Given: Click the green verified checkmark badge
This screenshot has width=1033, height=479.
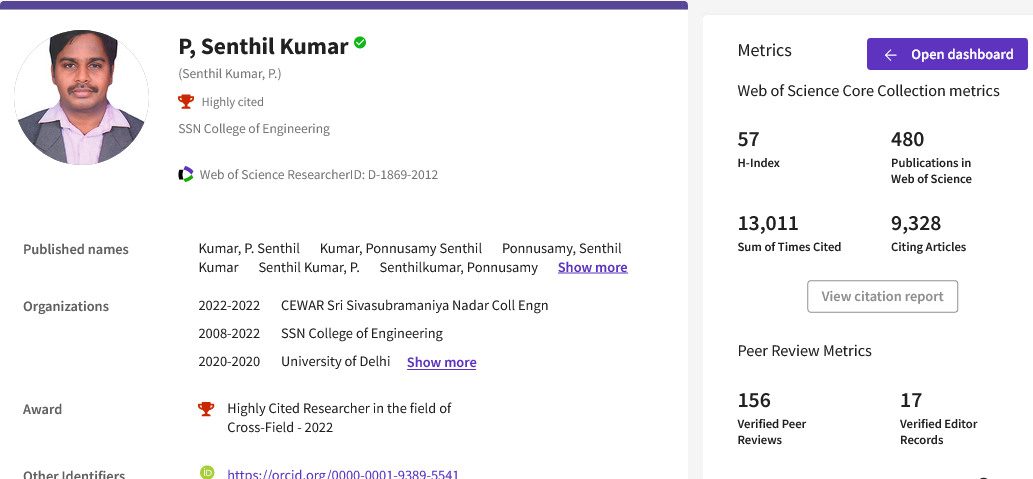Looking at the screenshot, I should point(360,43).
